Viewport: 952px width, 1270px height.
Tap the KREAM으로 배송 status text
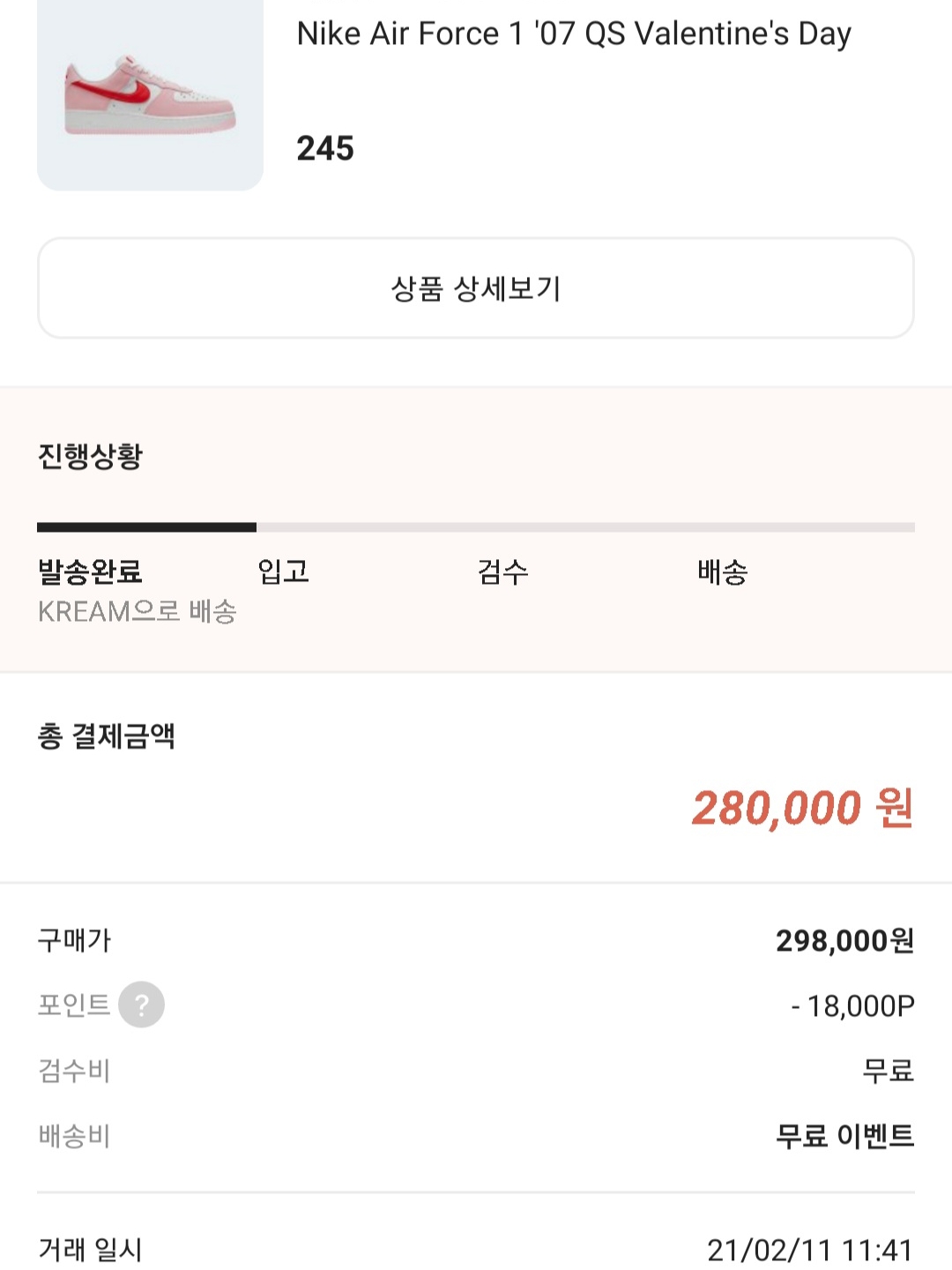[137, 611]
